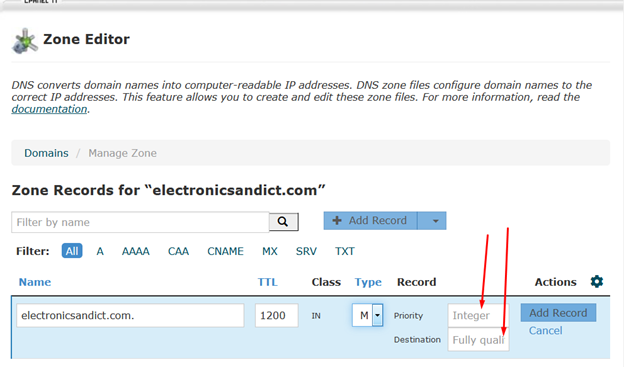Viewport: 624px width, 367px height.
Task: Click the Manage Zone breadcrumb text
Action: coord(123,153)
